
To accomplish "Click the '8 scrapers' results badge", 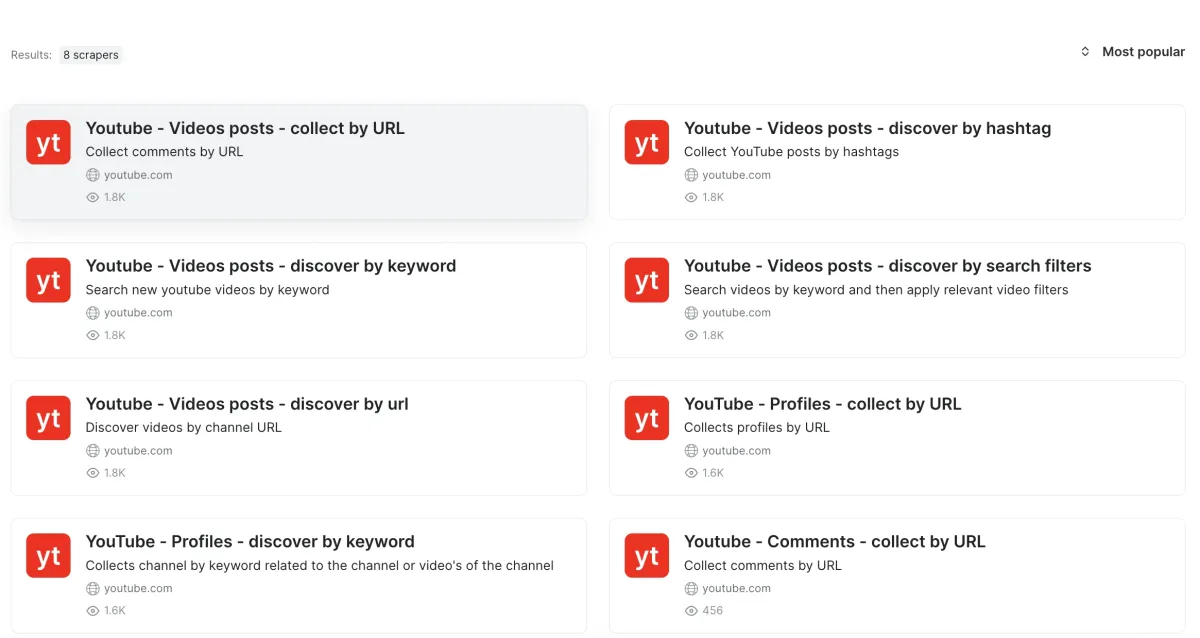I will pos(91,55).
